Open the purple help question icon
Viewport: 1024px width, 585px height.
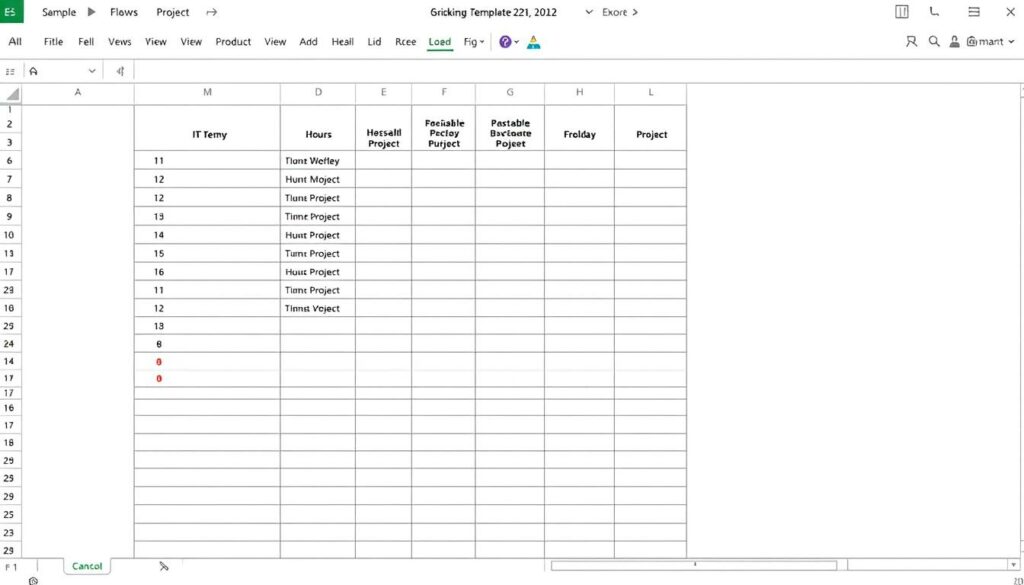[x=505, y=42]
